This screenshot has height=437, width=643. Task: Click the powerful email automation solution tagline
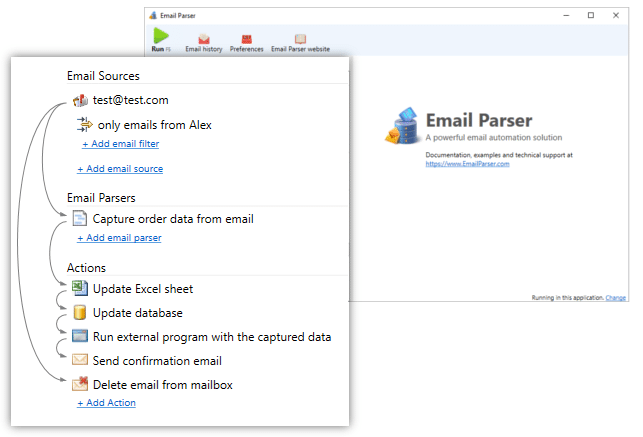pyautogui.click(x=494, y=138)
